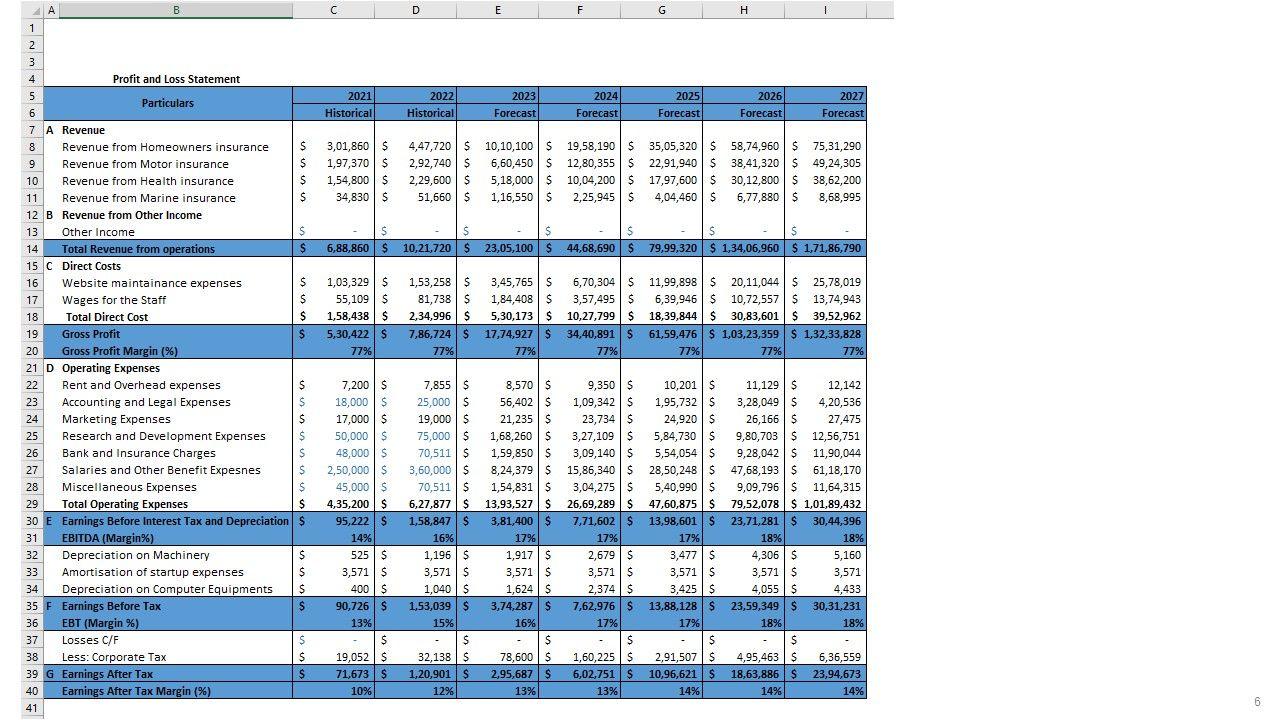1280x720 pixels.
Task: Click the Marketing Expenses label cell
Action: [116, 419]
